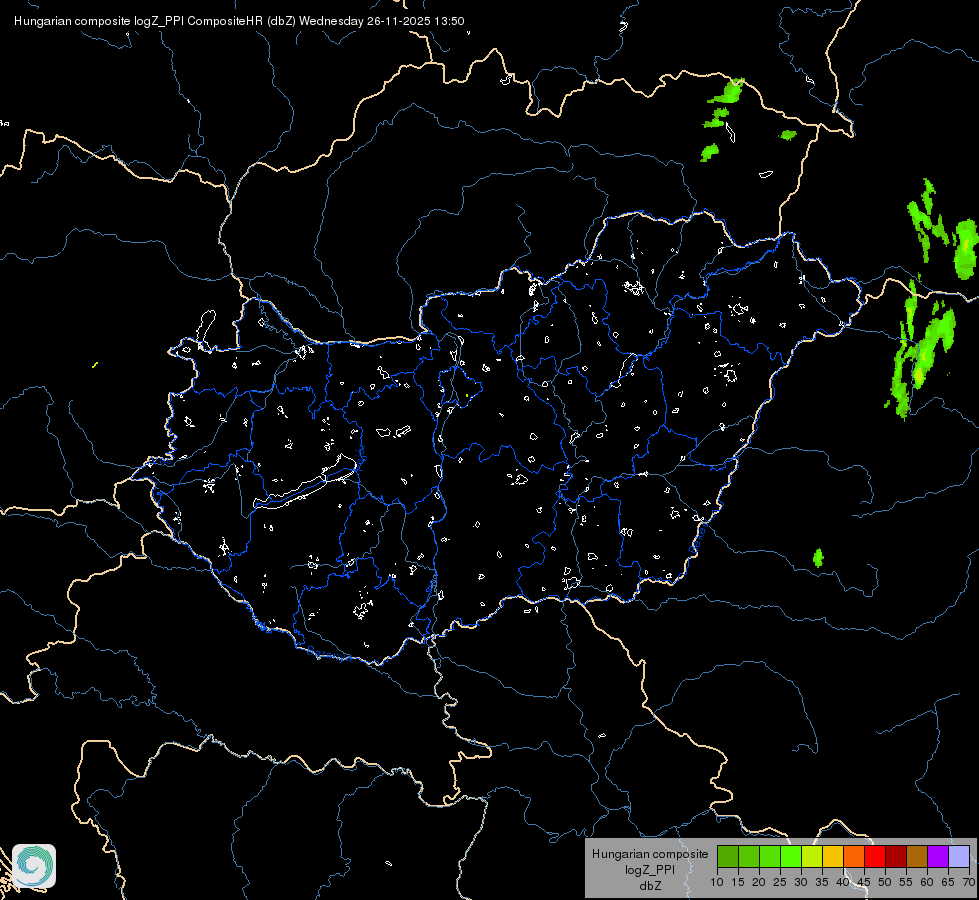Select the 55–60 dBZ brown swatch
Screen dimensions: 979x900
click(x=917, y=856)
